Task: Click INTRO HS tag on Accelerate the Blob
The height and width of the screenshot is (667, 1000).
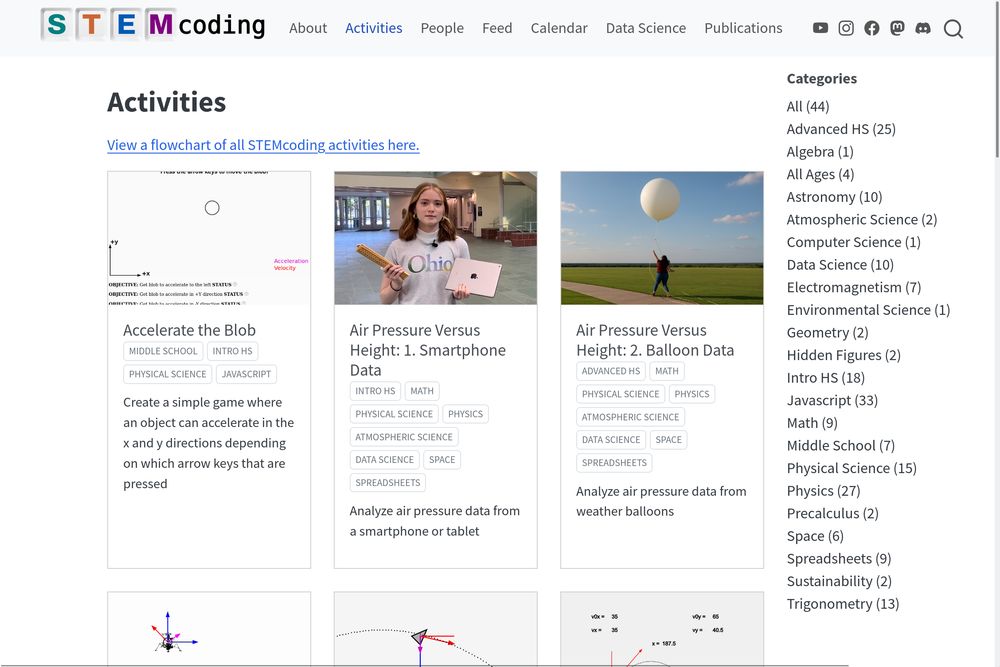Action: tap(232, 351)
